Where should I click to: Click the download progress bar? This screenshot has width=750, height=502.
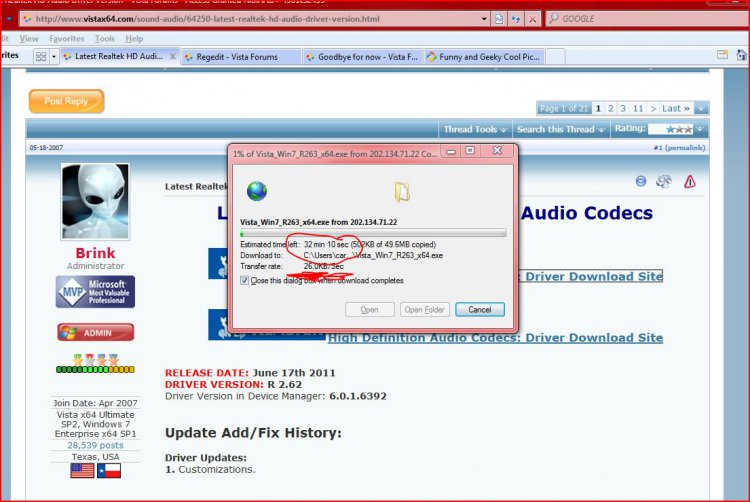click(x=373, y=233)
